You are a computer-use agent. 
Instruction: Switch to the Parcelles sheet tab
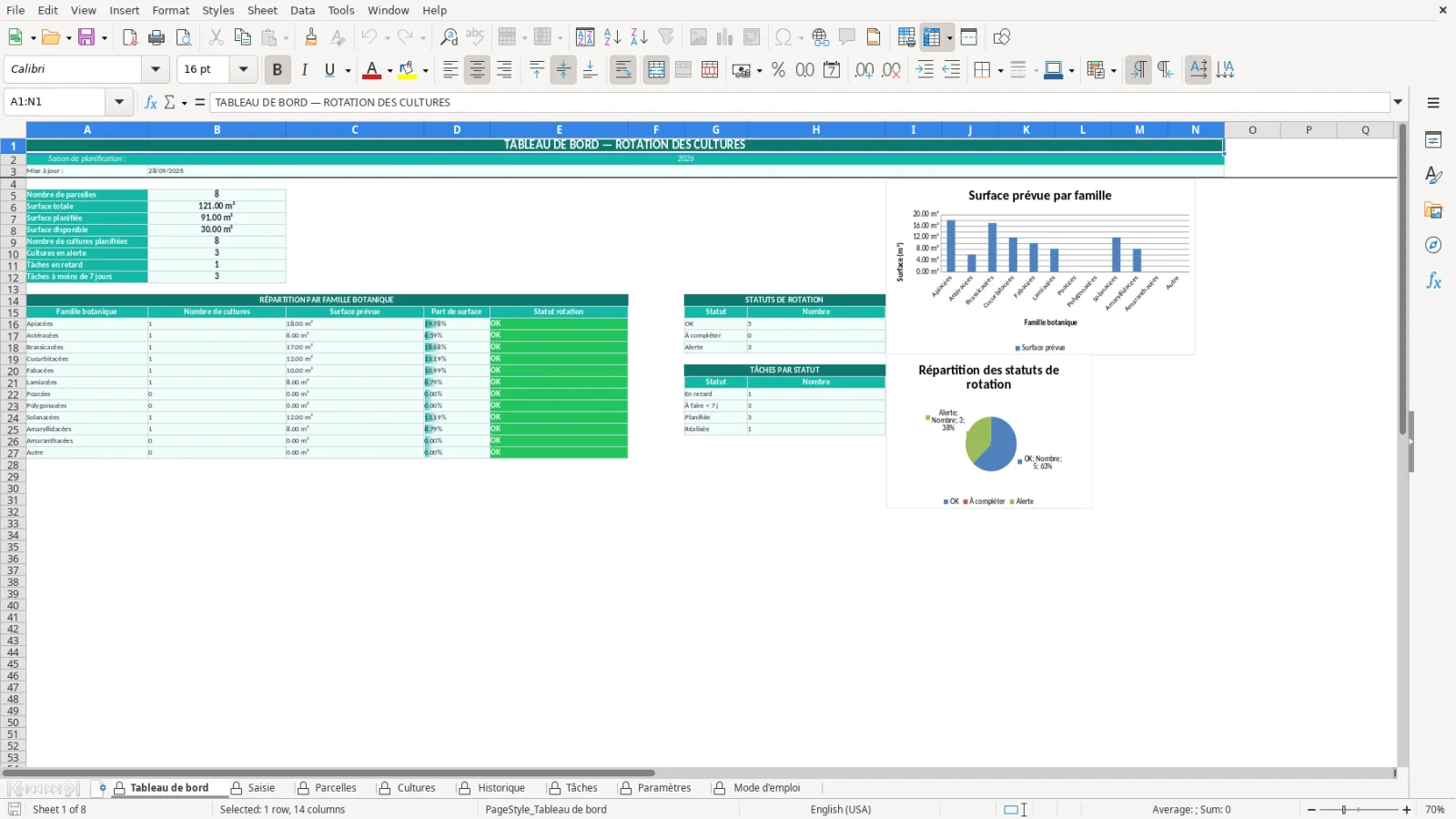(327, 788)
